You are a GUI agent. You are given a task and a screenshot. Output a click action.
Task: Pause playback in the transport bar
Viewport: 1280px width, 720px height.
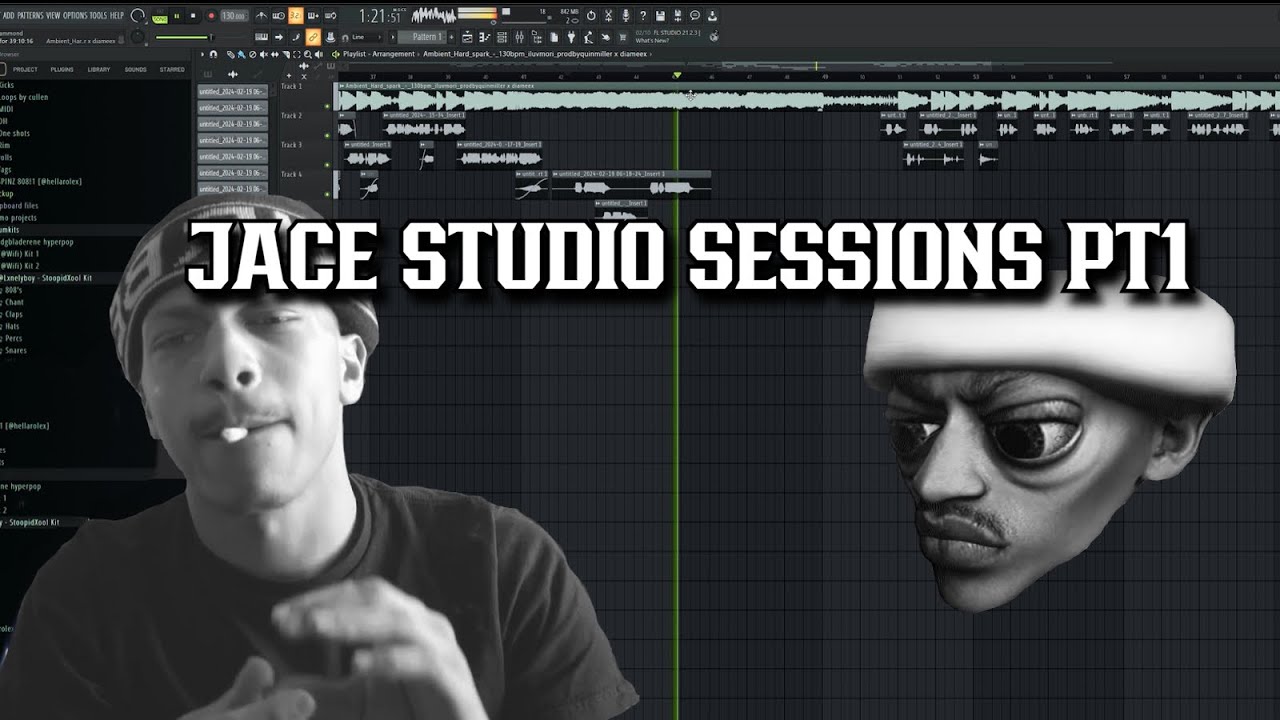[177, 16]
